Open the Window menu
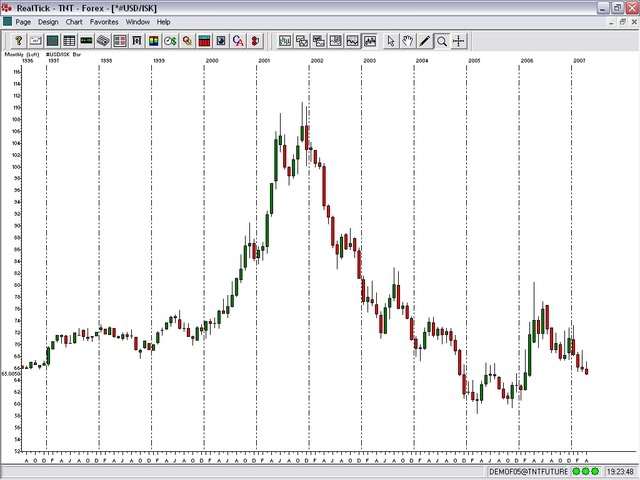Image resolution: width=640 pixels, height=480 pixels. (138, 22)
